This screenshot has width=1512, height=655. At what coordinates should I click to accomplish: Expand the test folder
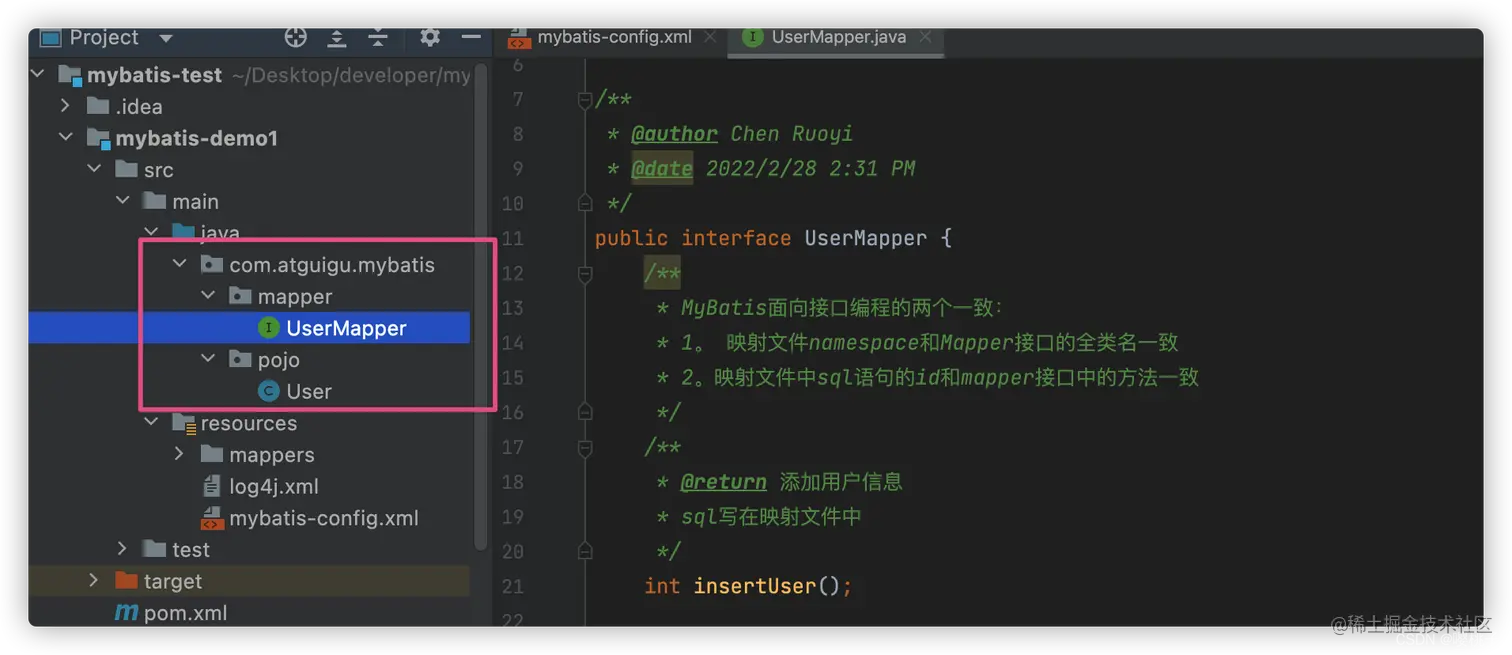[123, 549]
